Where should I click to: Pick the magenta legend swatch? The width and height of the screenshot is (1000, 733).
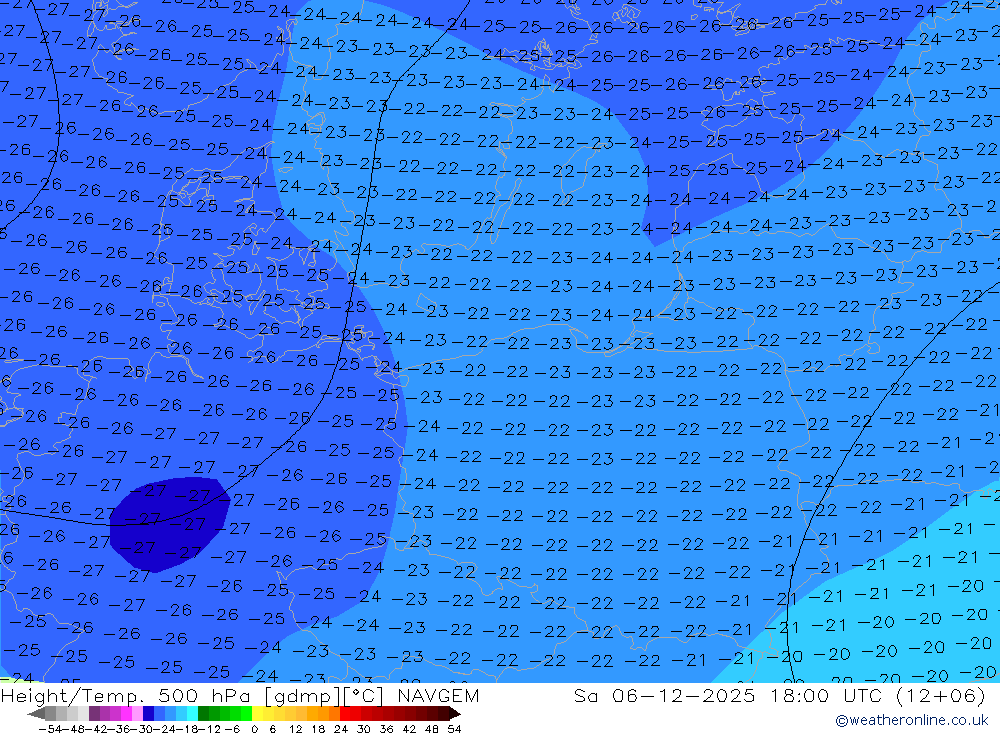point(126,713)
